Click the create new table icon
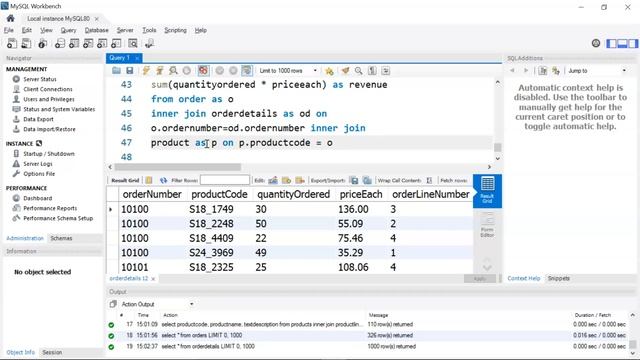 (x=74, y=43)
